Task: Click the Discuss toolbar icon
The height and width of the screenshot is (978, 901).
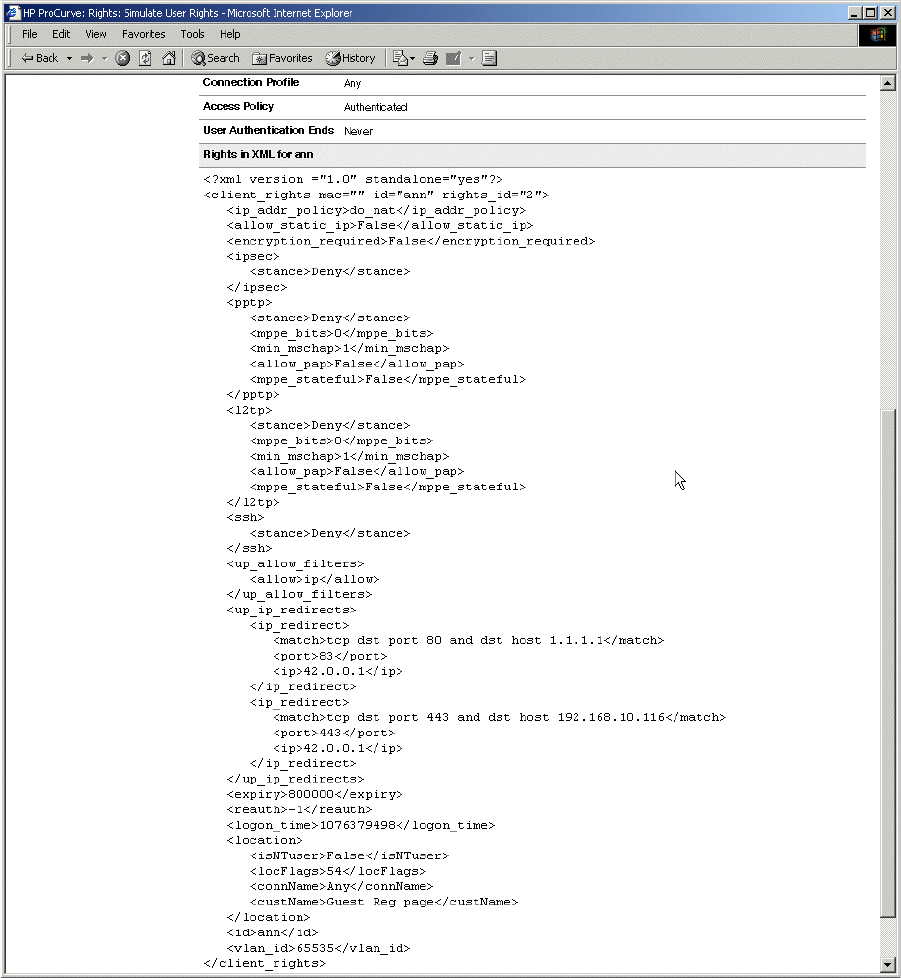Action: tap(489, 58)
